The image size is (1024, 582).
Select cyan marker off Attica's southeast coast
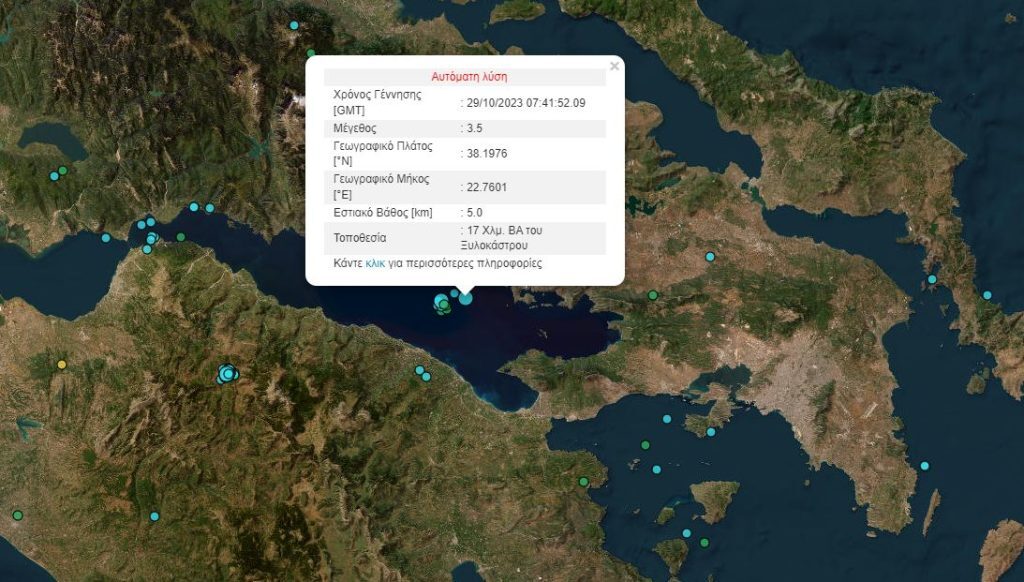coord(924,466)
